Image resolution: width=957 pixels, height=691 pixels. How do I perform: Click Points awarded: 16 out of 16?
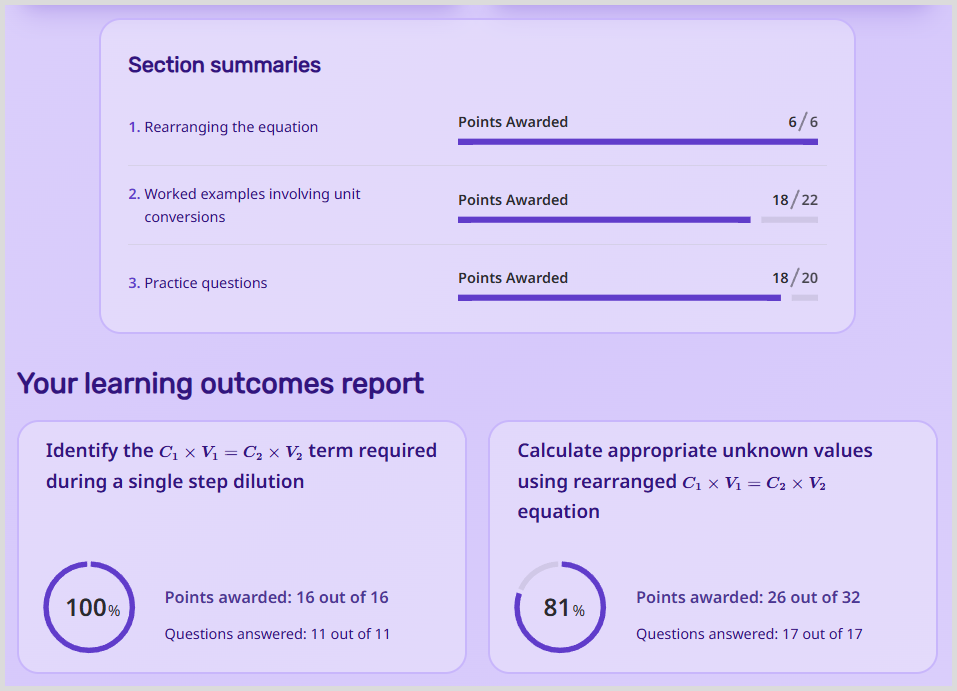[276, 597]
